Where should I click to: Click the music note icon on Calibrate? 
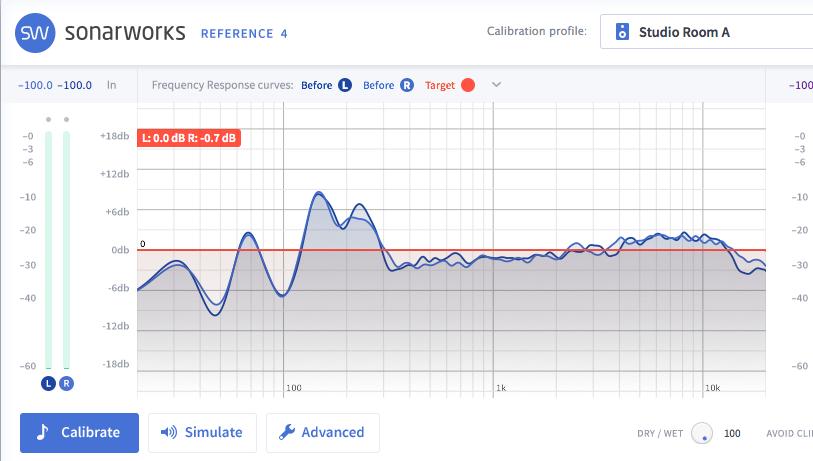(x=42, y=432)
